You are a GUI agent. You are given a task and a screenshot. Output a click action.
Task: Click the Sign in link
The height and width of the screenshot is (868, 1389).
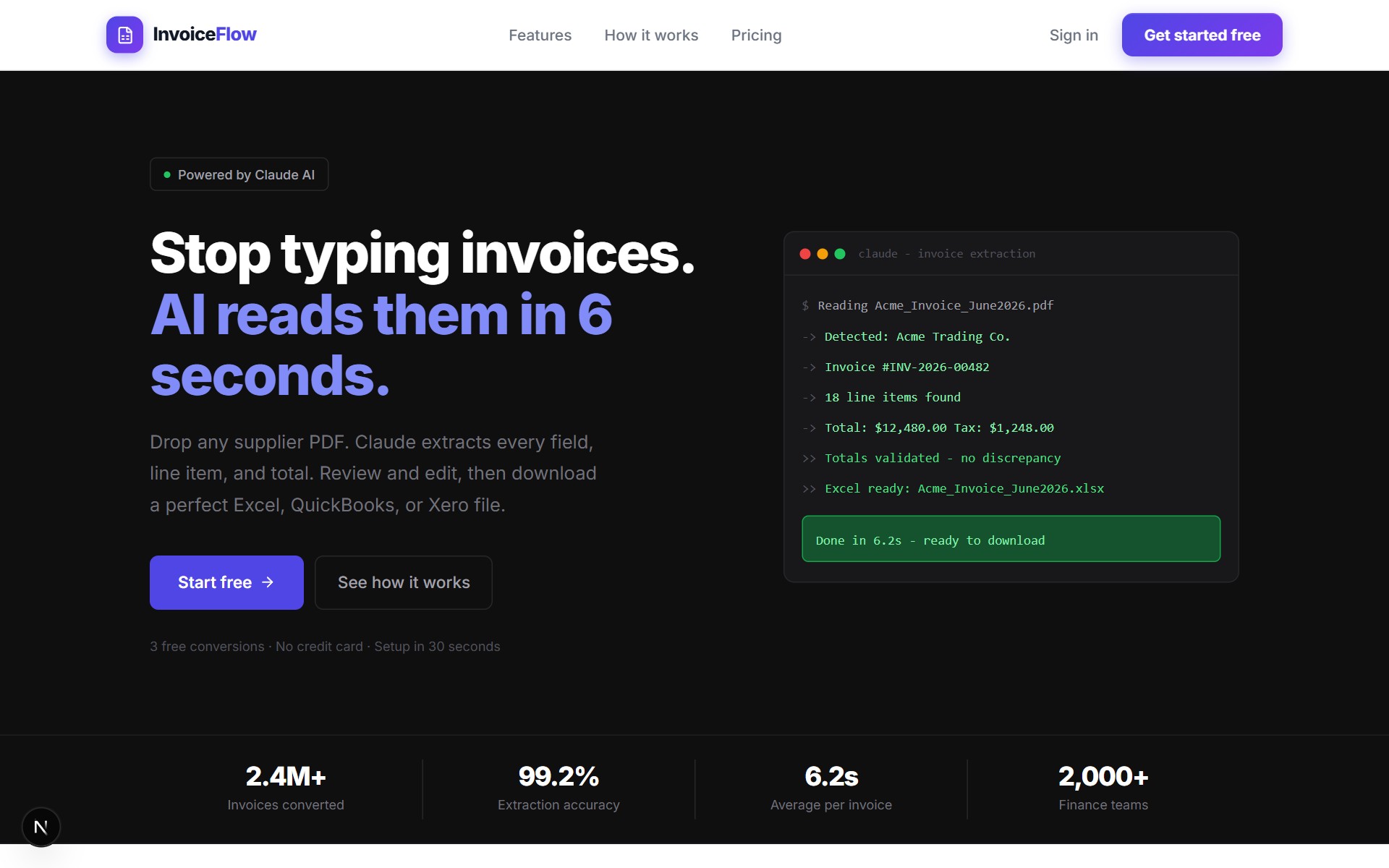[x=1074, y=35]
